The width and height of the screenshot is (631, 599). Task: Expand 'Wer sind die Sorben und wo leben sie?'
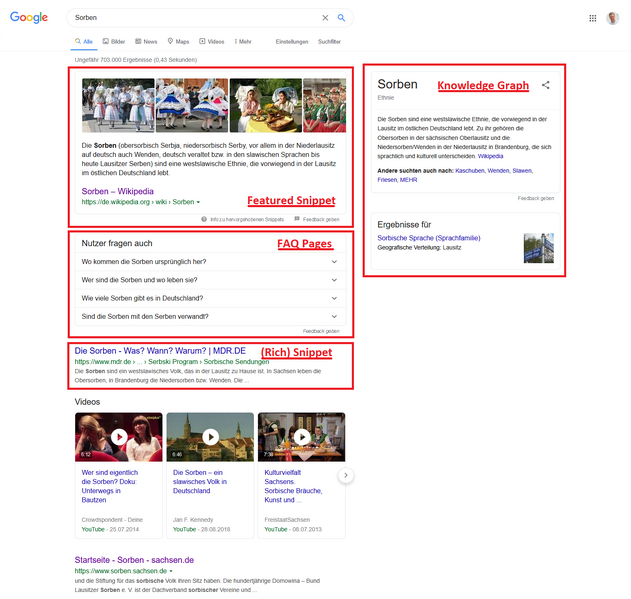pyautogui.click(x=210, y=280)
